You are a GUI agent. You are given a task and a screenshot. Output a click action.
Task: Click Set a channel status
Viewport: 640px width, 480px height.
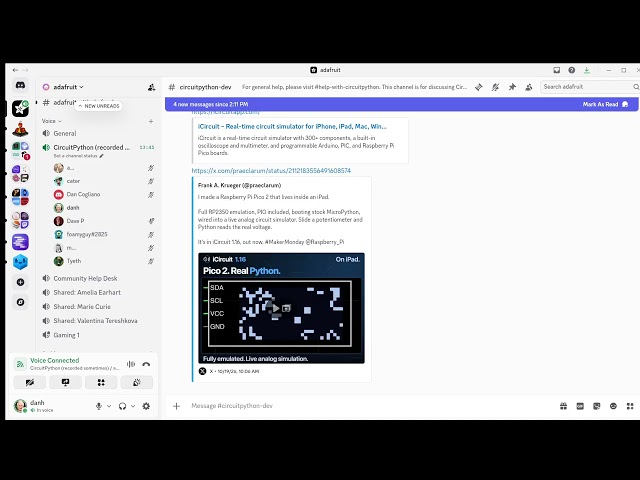point(78,156)
